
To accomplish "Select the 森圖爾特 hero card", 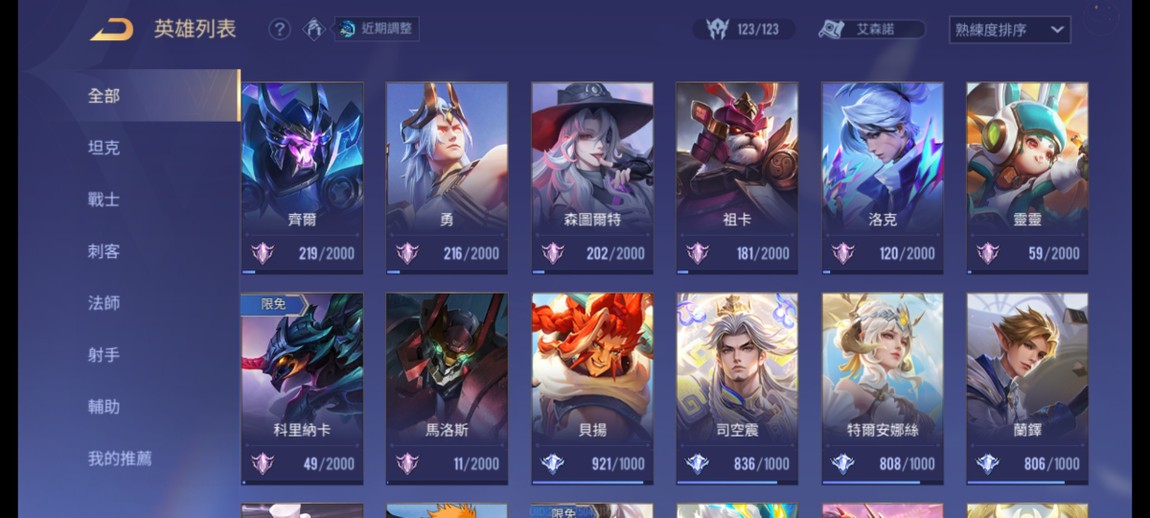I will coord(592,178).
